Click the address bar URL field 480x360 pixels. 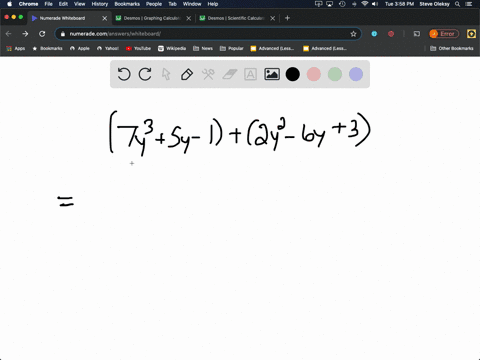(208, 34)
